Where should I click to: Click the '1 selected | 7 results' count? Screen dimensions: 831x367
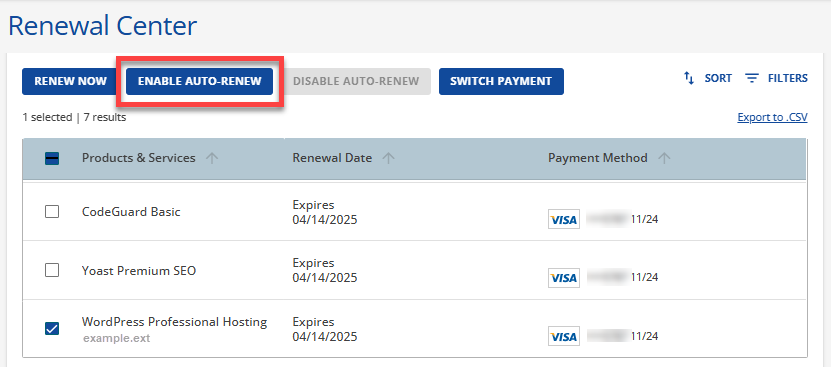pos(74,117)
